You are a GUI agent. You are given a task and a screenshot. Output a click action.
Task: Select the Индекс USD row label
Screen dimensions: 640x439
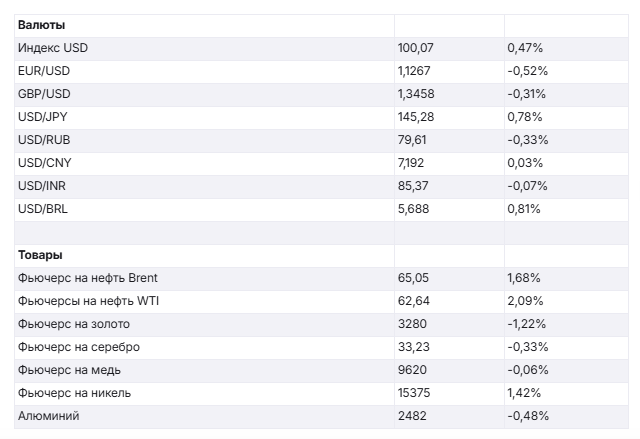[x=53, y=48]
